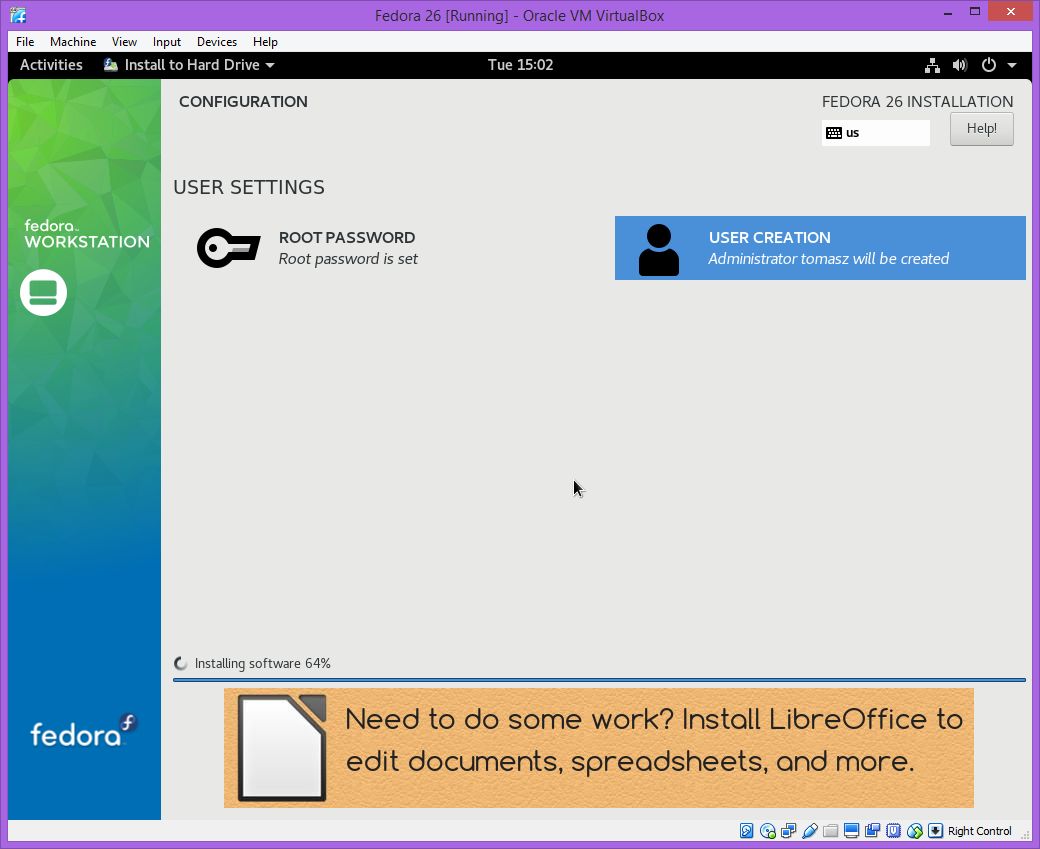Open the VirtualBox View menu
The height and width of the screenshot is (849, 1040).
[124, 42]
